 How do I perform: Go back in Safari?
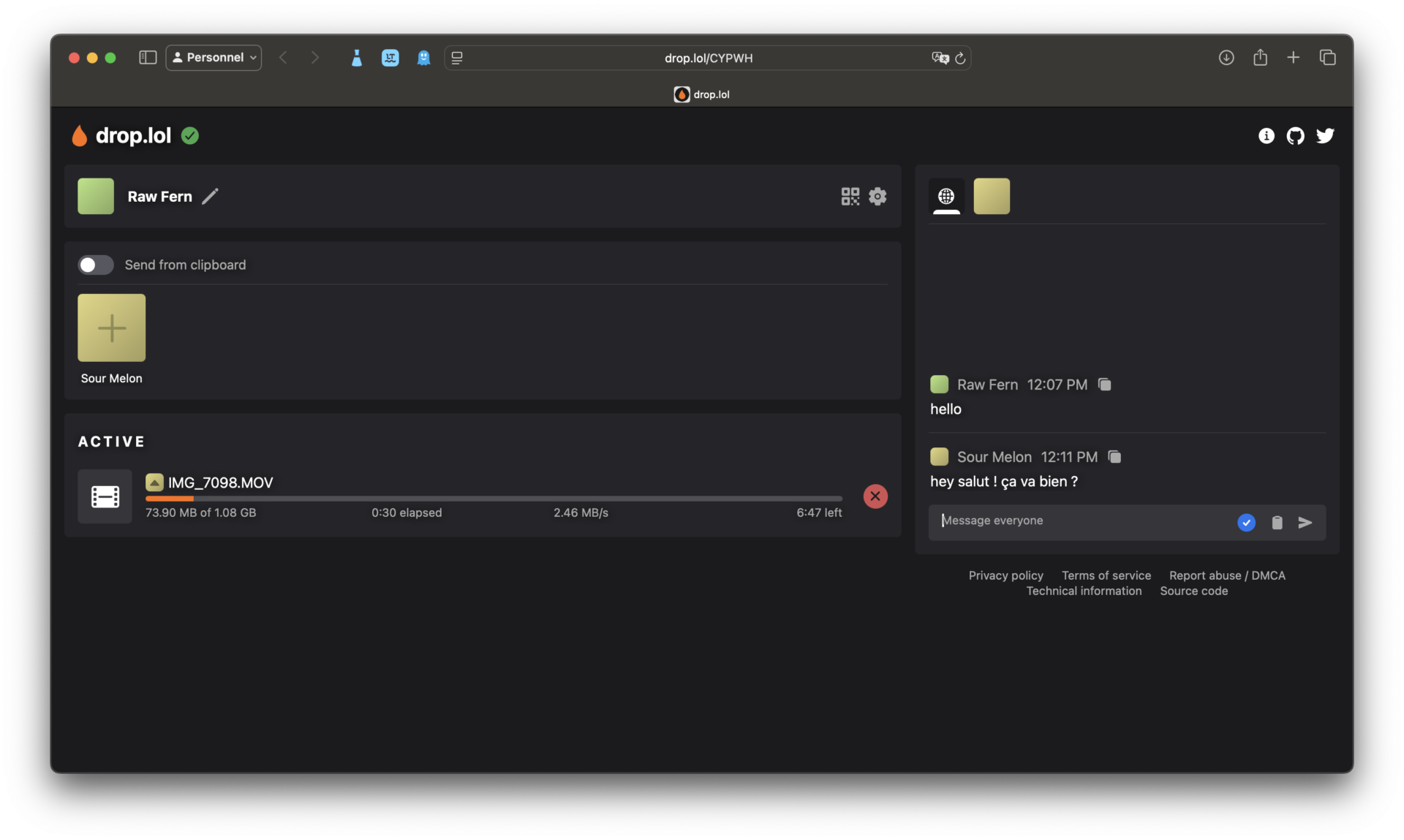pyautogui.click(x=283, y=57)
